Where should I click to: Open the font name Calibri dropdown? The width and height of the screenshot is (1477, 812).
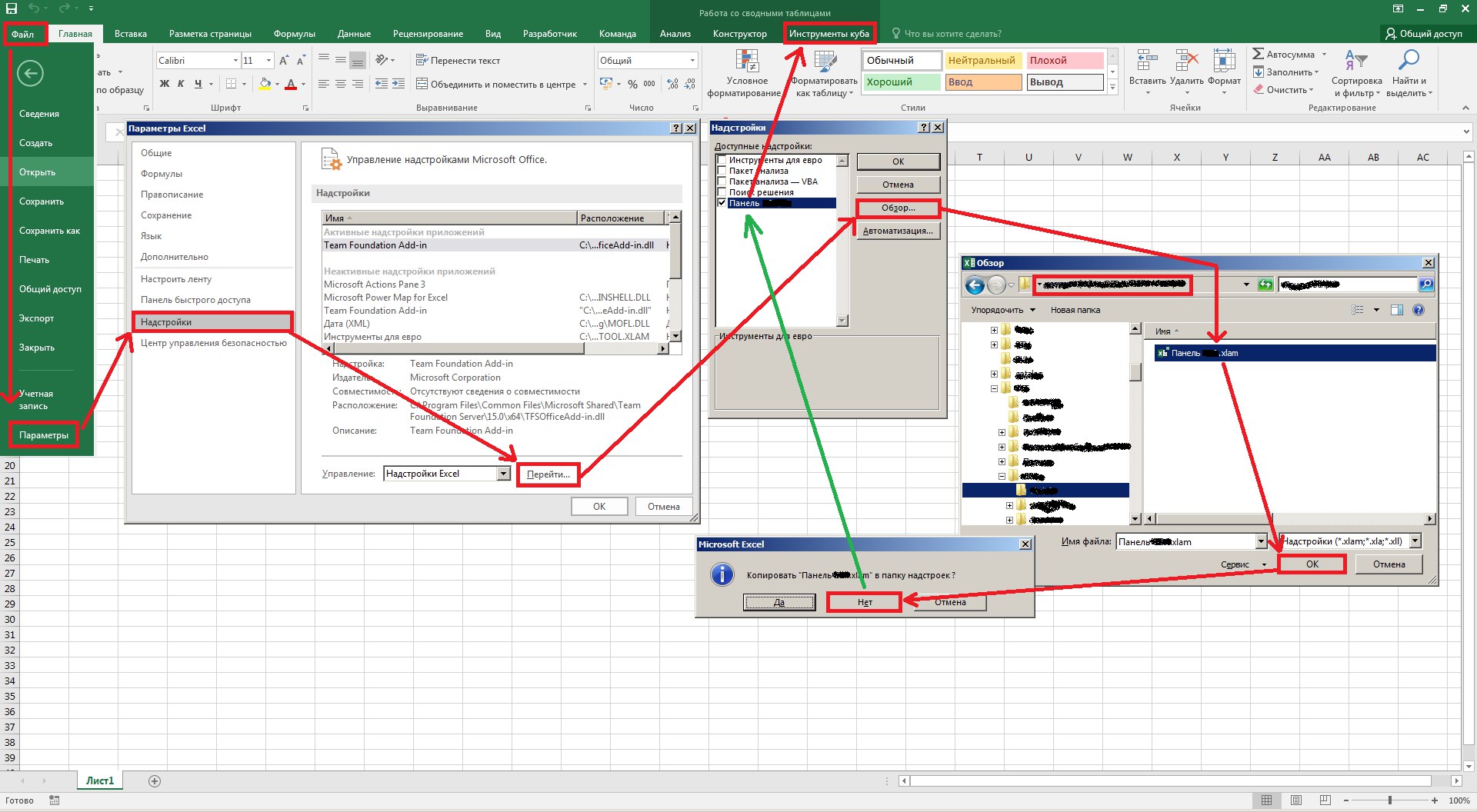235,60
